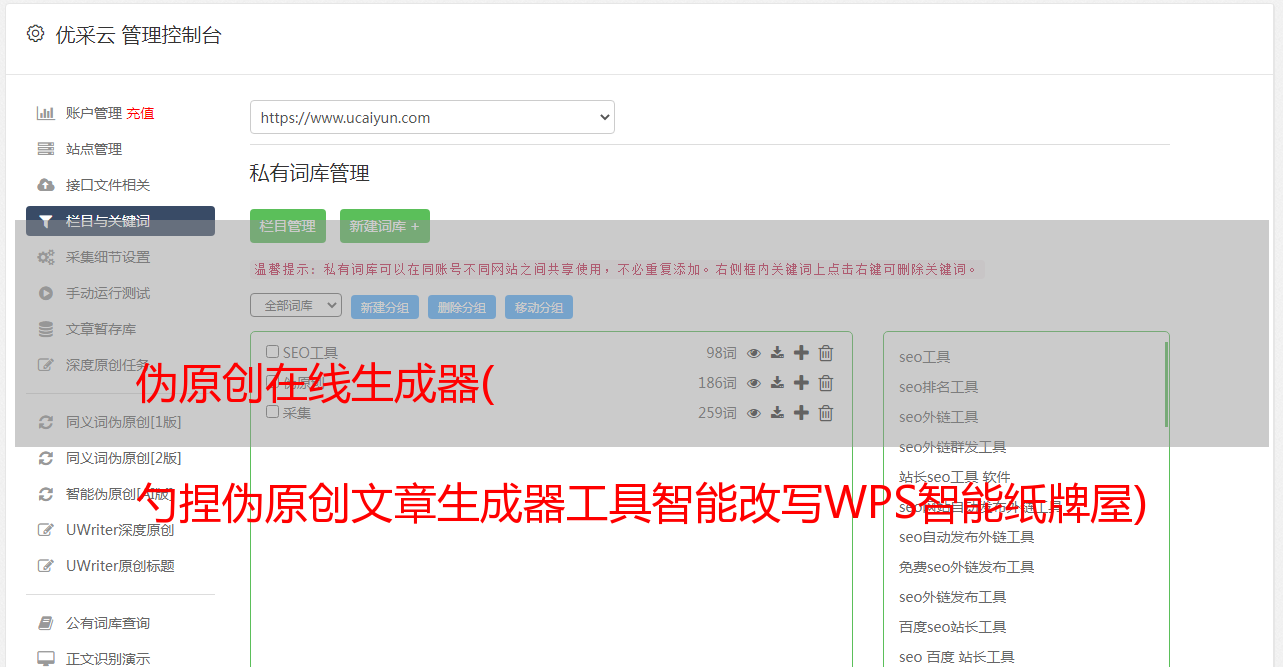This screenshot has width=1283, height=667.
Task: Select keyword seo外链发布工具
Action: (953, 597)
